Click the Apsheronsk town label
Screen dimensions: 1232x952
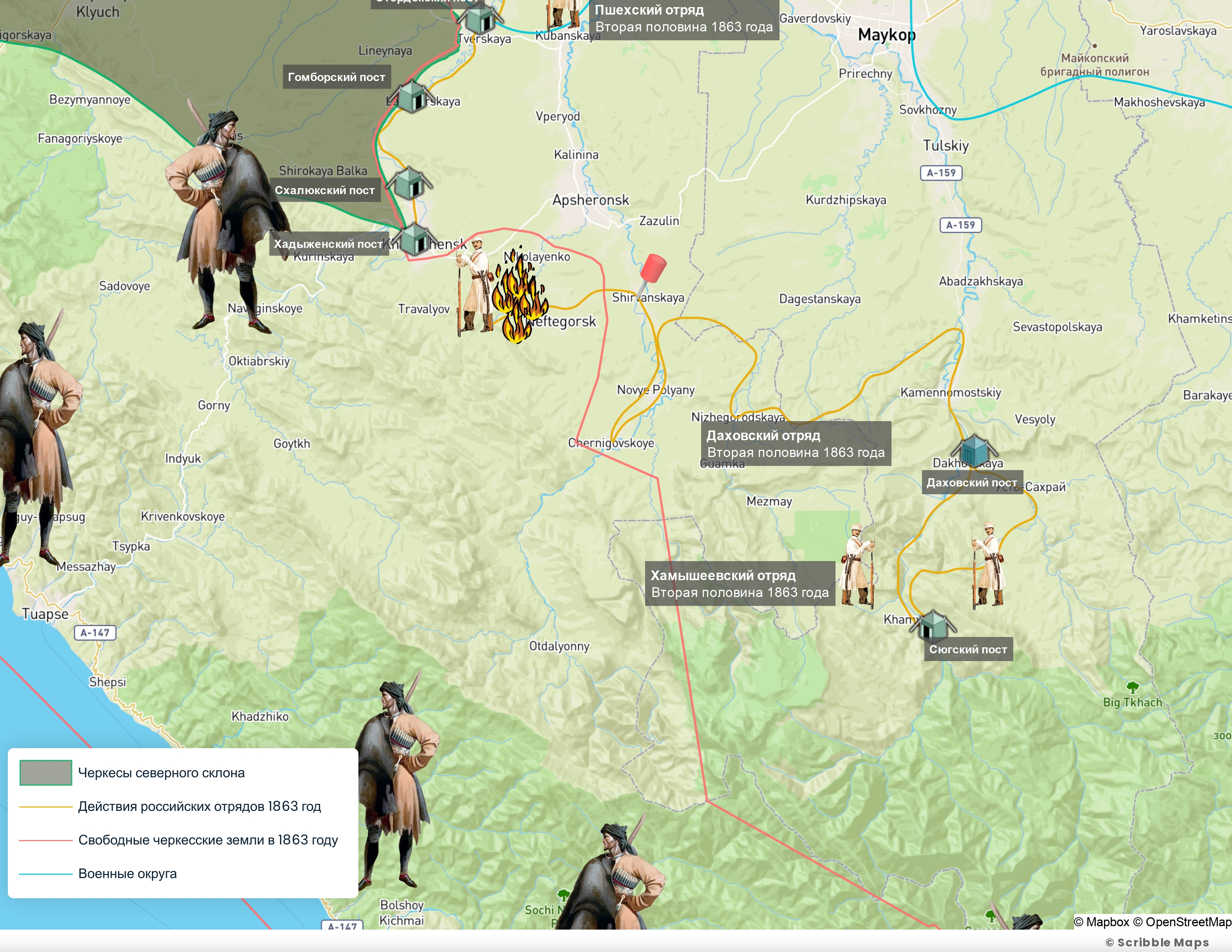coord(591,200)
